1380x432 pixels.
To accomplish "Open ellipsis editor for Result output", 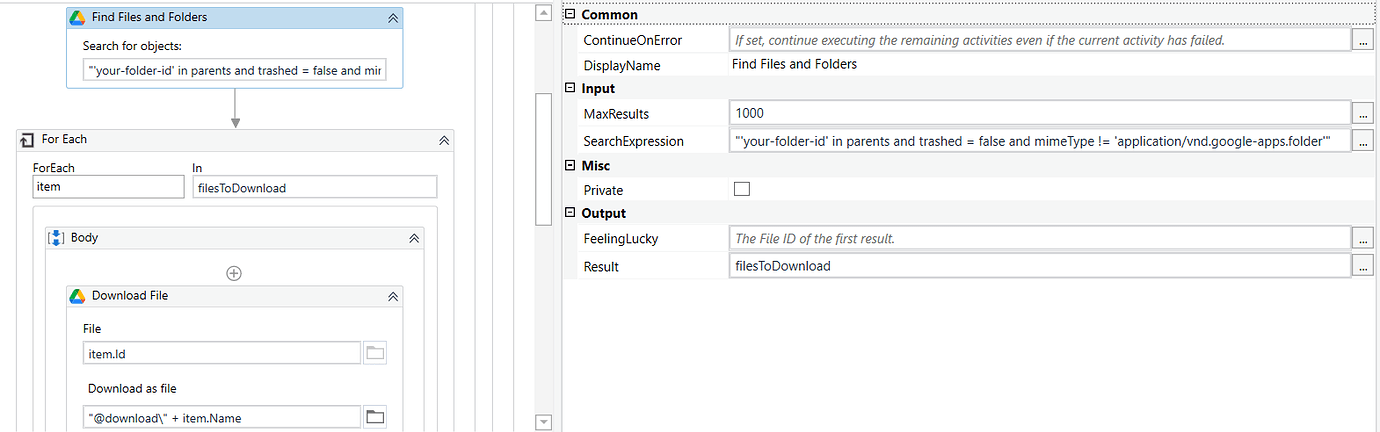I will [1362, 266].
